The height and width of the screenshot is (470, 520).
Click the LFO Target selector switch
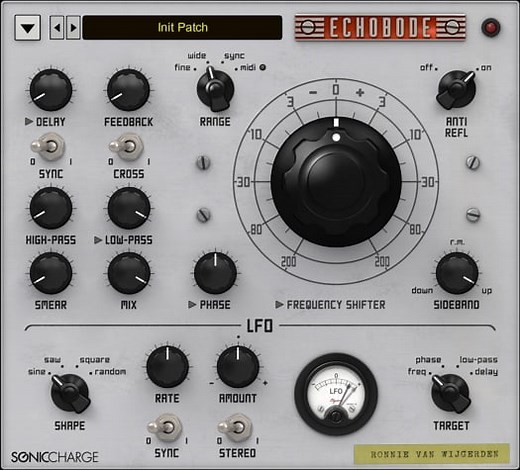(451, 393)
